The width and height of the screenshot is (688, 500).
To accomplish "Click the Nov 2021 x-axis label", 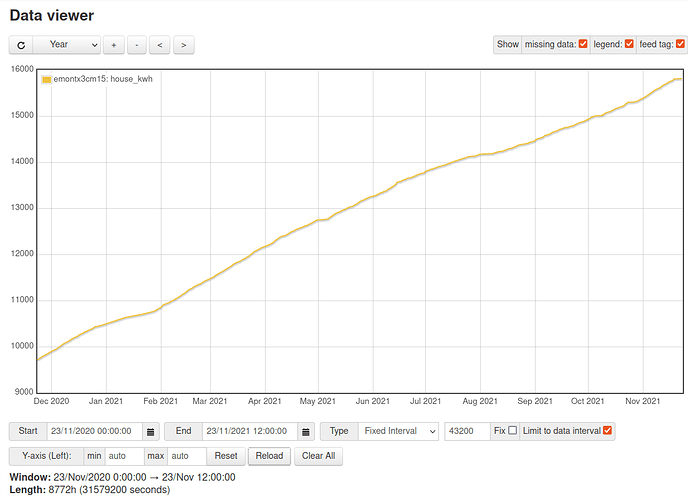I will 643,401.
